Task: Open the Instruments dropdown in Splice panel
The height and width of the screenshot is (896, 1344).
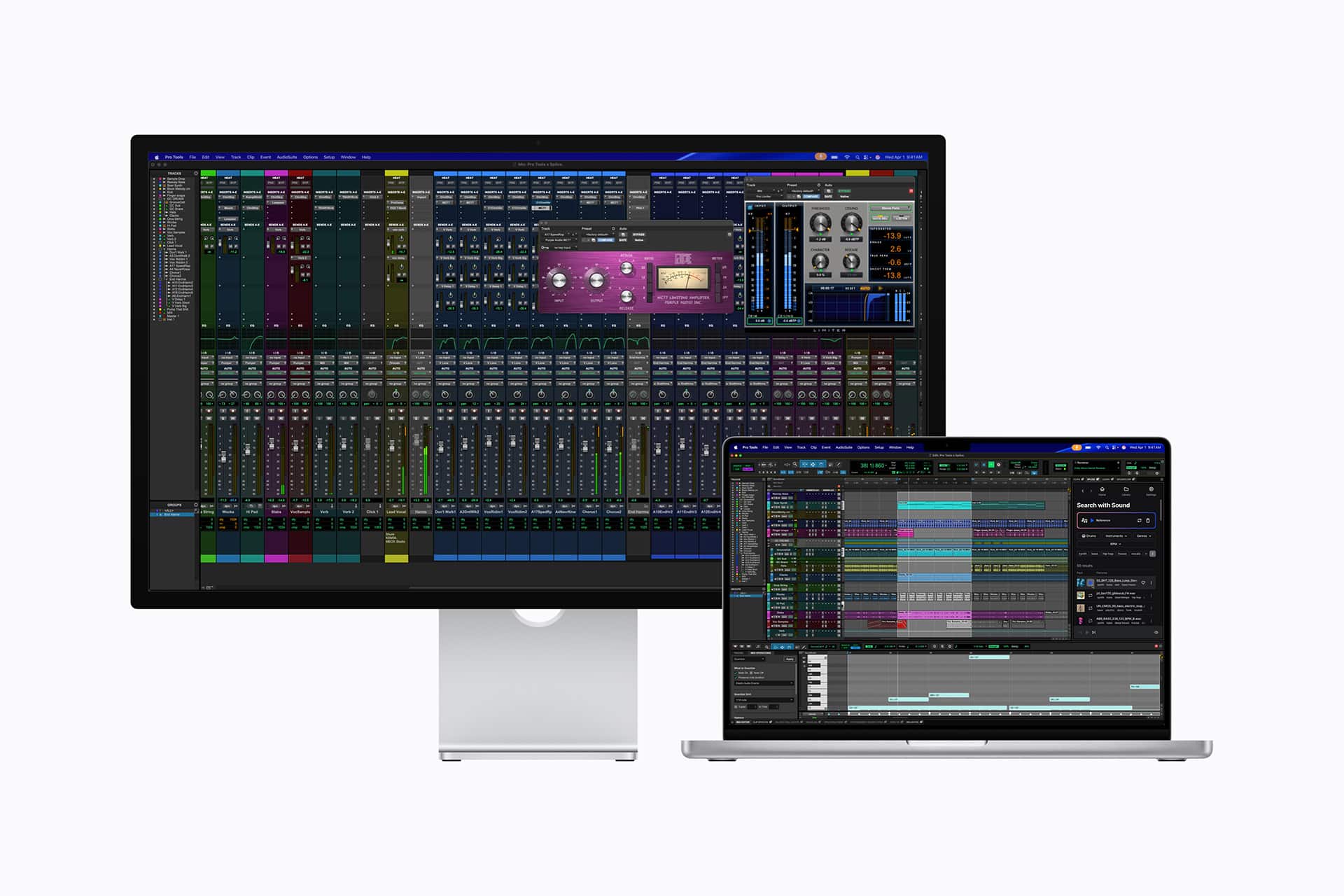Action: (x=1116, y=535)
